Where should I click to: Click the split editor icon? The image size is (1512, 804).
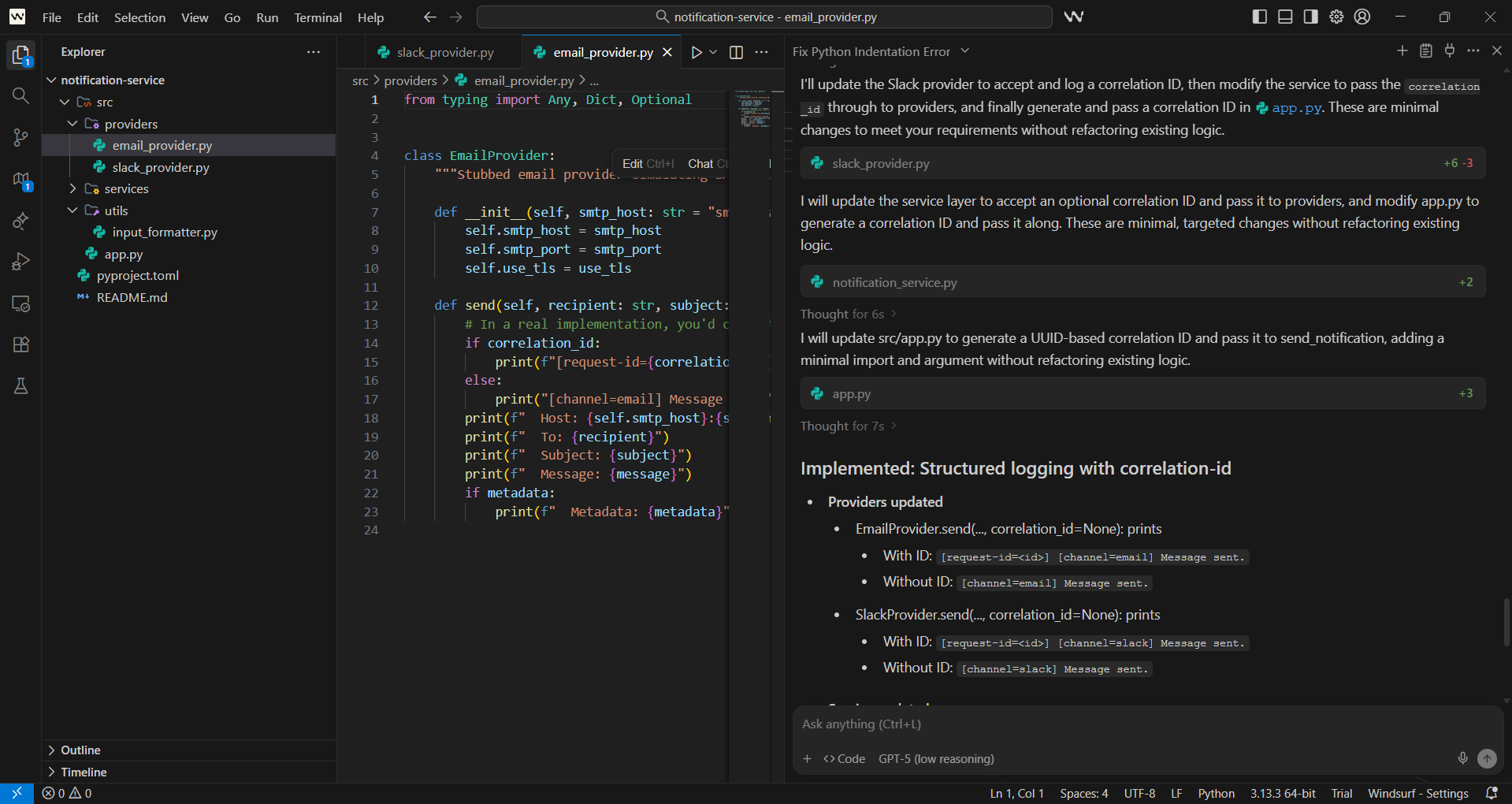tap(736, 52)
